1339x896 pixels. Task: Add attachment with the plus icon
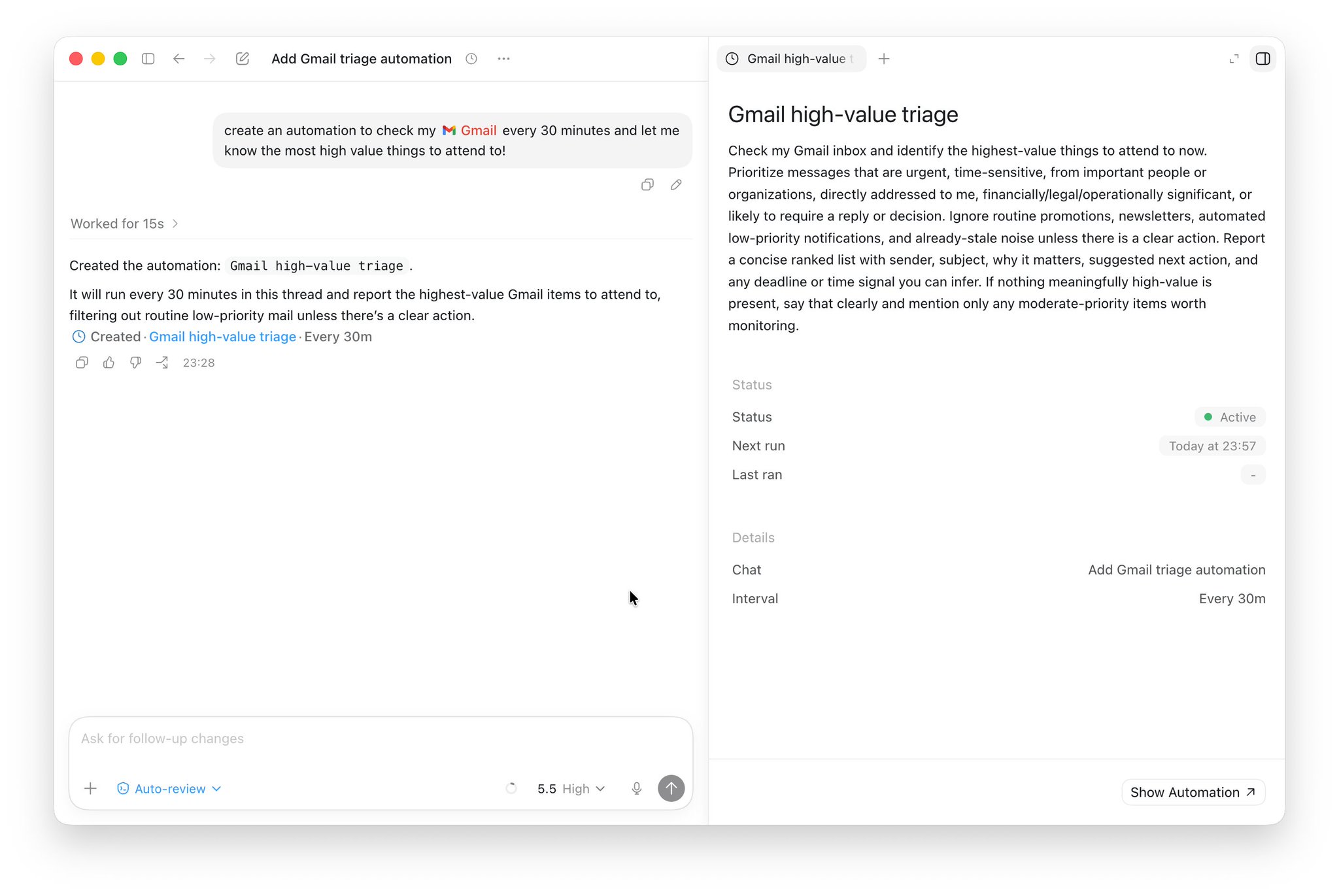91,789
